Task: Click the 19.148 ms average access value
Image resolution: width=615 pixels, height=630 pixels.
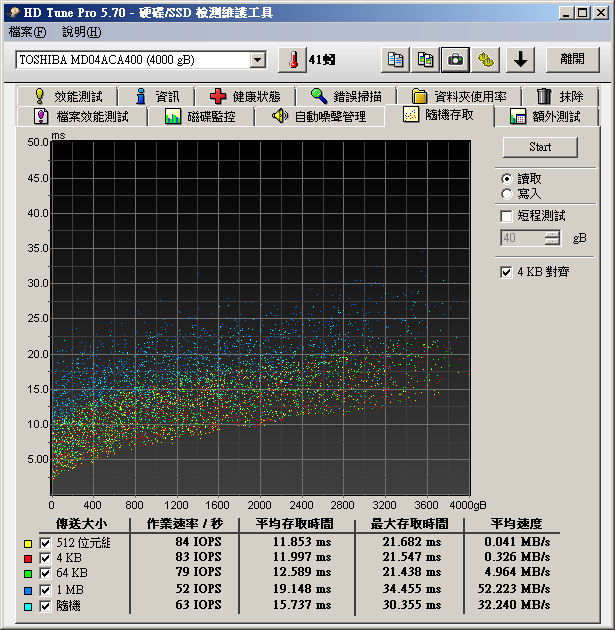Action: pos(302,589)
